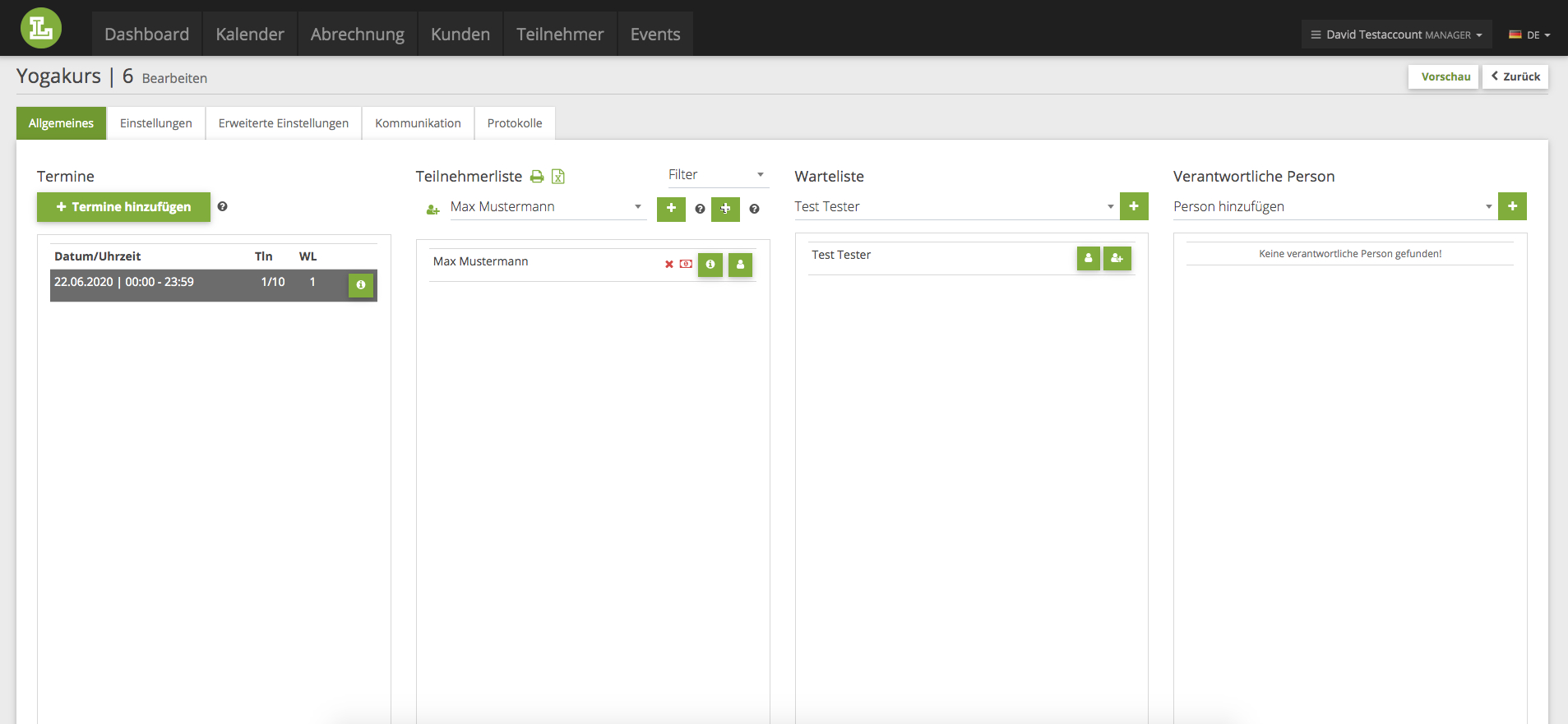Image resolution: width=1568 pixels, height=724 pixels.
Task: Open the DE language selector
Action: point(1529,35)
